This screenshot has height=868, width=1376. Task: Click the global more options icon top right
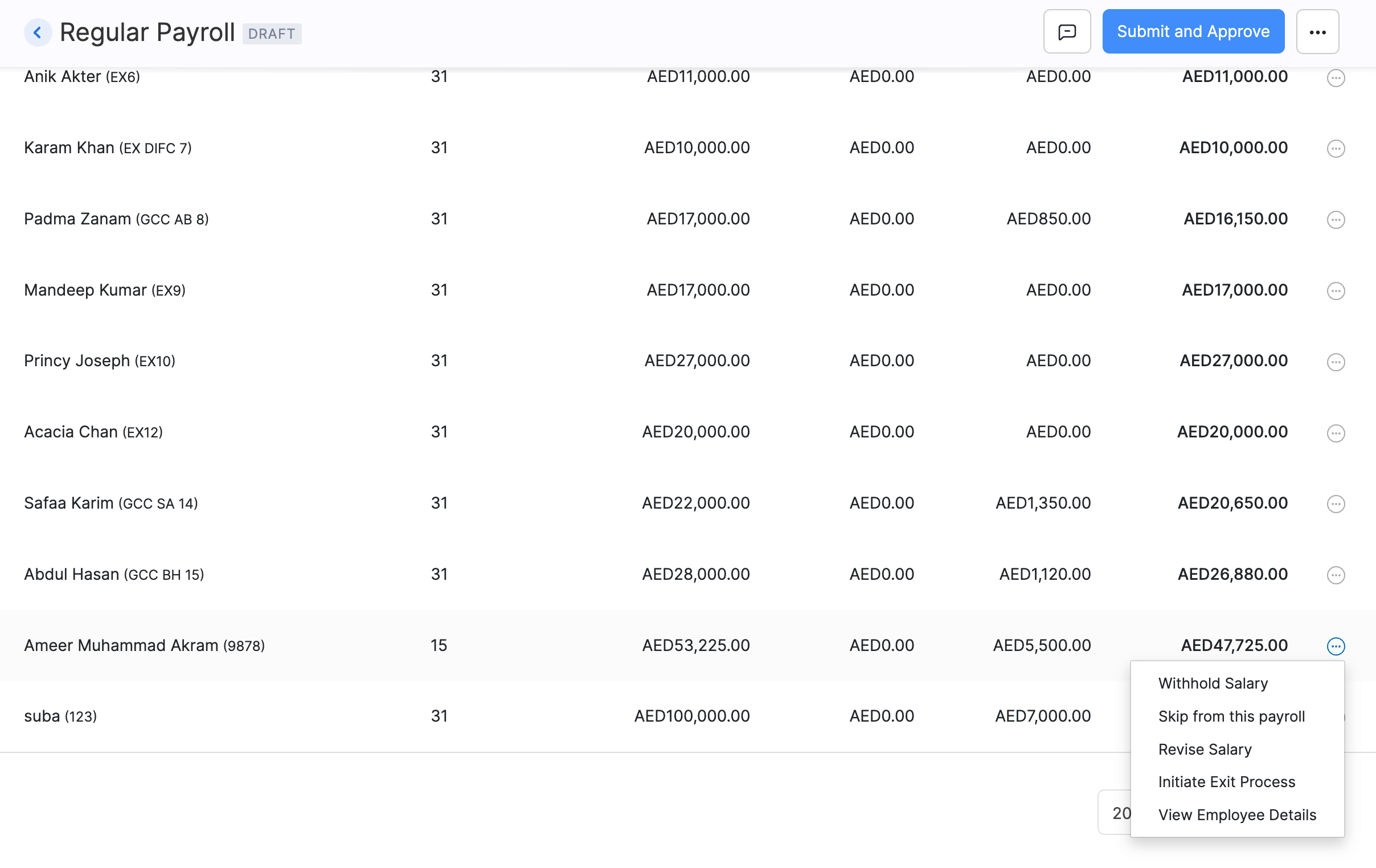pos(1318,31)
